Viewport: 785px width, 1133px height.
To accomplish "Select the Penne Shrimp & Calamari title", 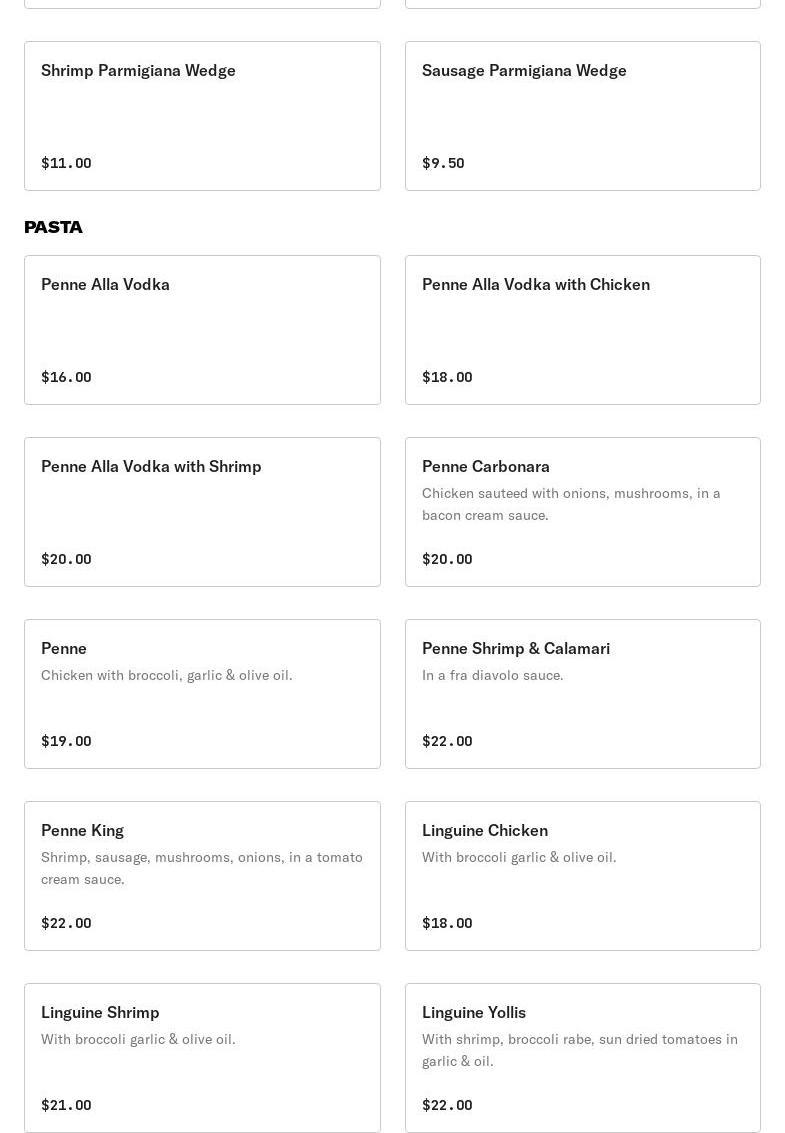I will click(515, 648).
